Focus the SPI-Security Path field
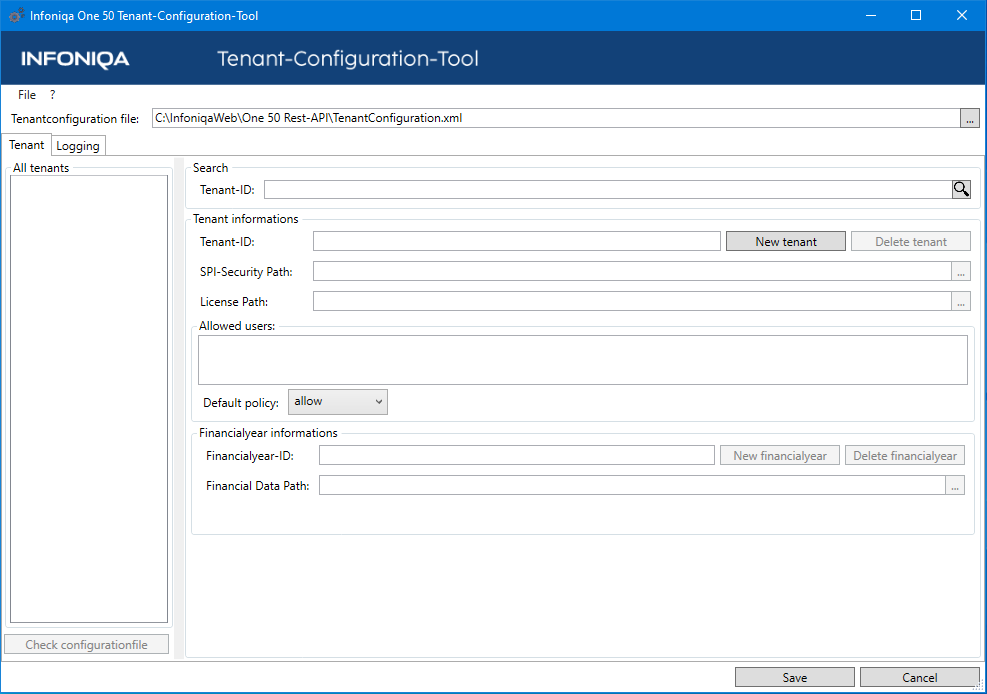The image size is (987, 694). coord(633,272)
